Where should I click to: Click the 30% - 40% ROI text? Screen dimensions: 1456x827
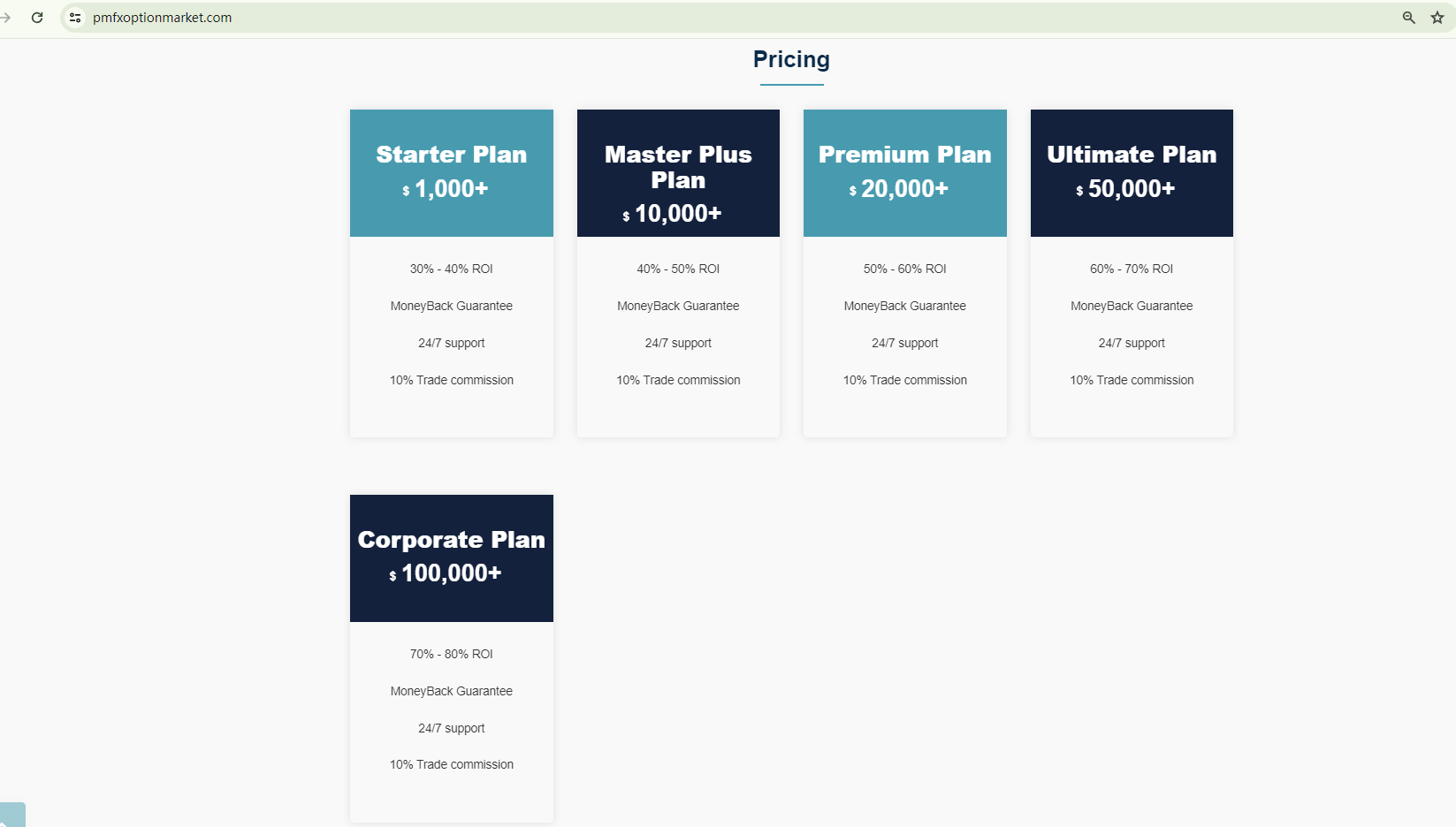click(451, 269)
